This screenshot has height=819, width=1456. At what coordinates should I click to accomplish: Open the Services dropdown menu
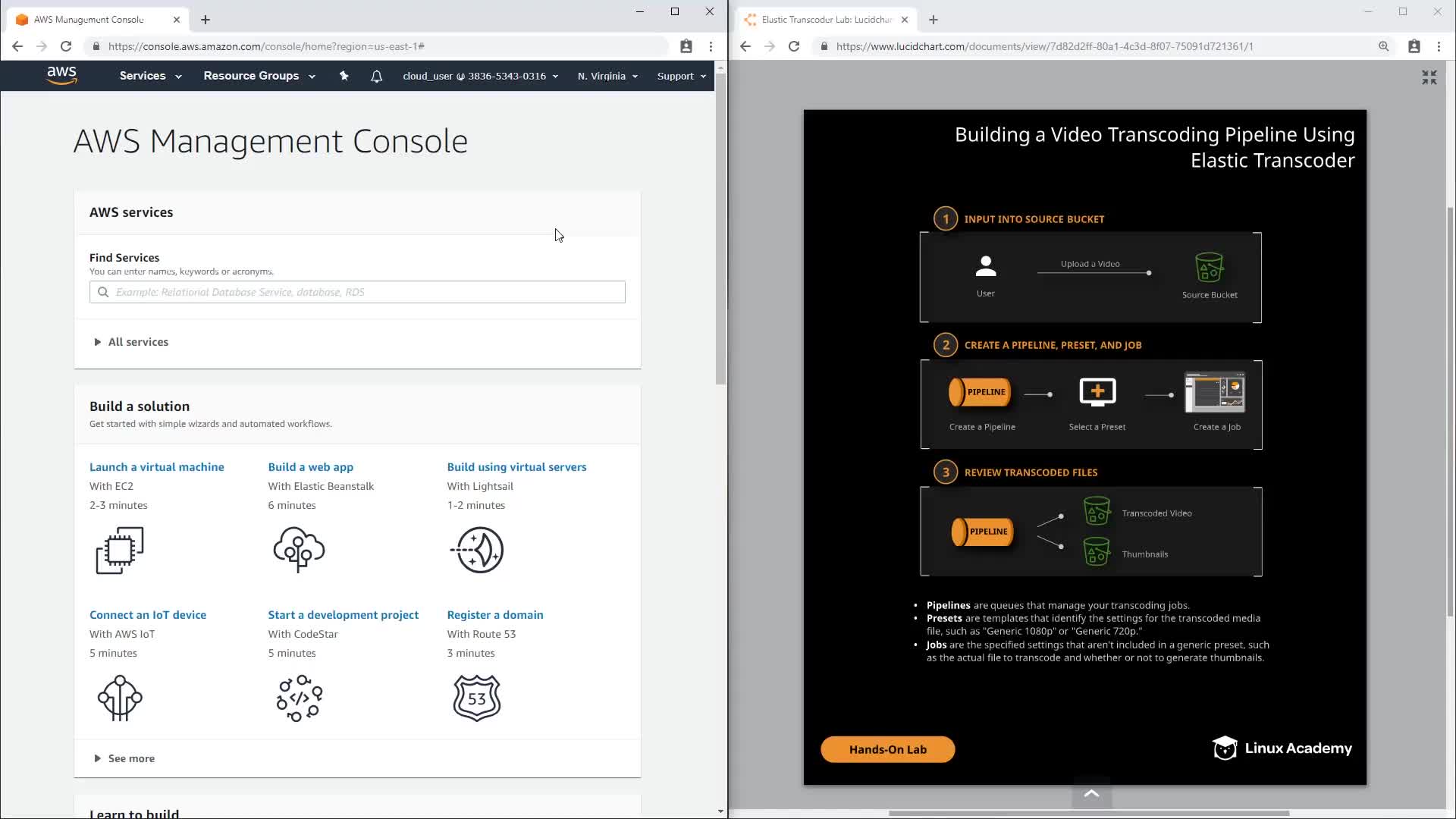point(150,76)
